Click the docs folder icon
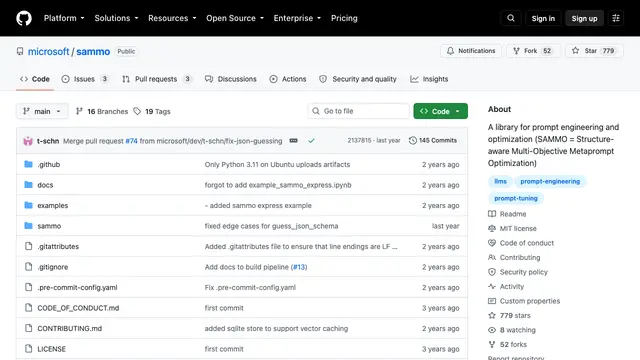This screenshot has height=360, width=640. pyautogui.click(x=28, y=185)
